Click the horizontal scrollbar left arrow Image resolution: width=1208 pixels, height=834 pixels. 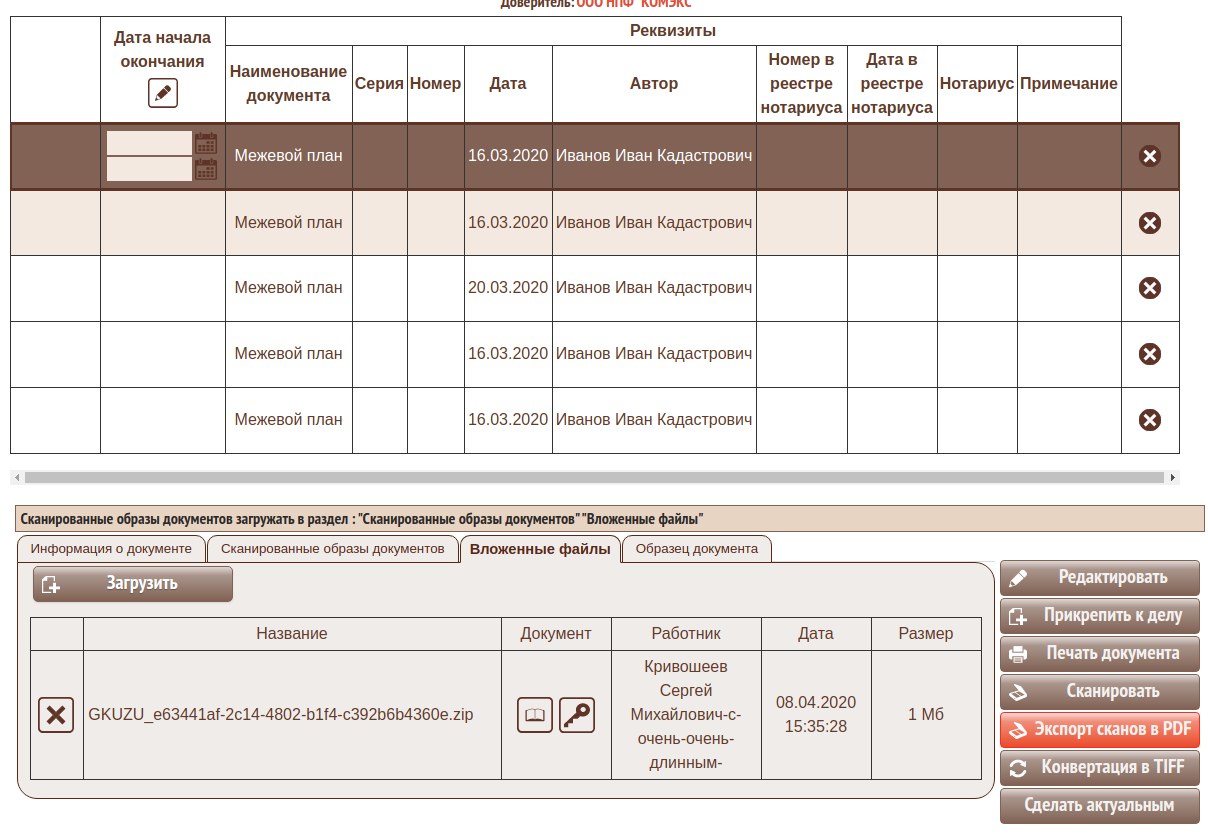(17, 478)
